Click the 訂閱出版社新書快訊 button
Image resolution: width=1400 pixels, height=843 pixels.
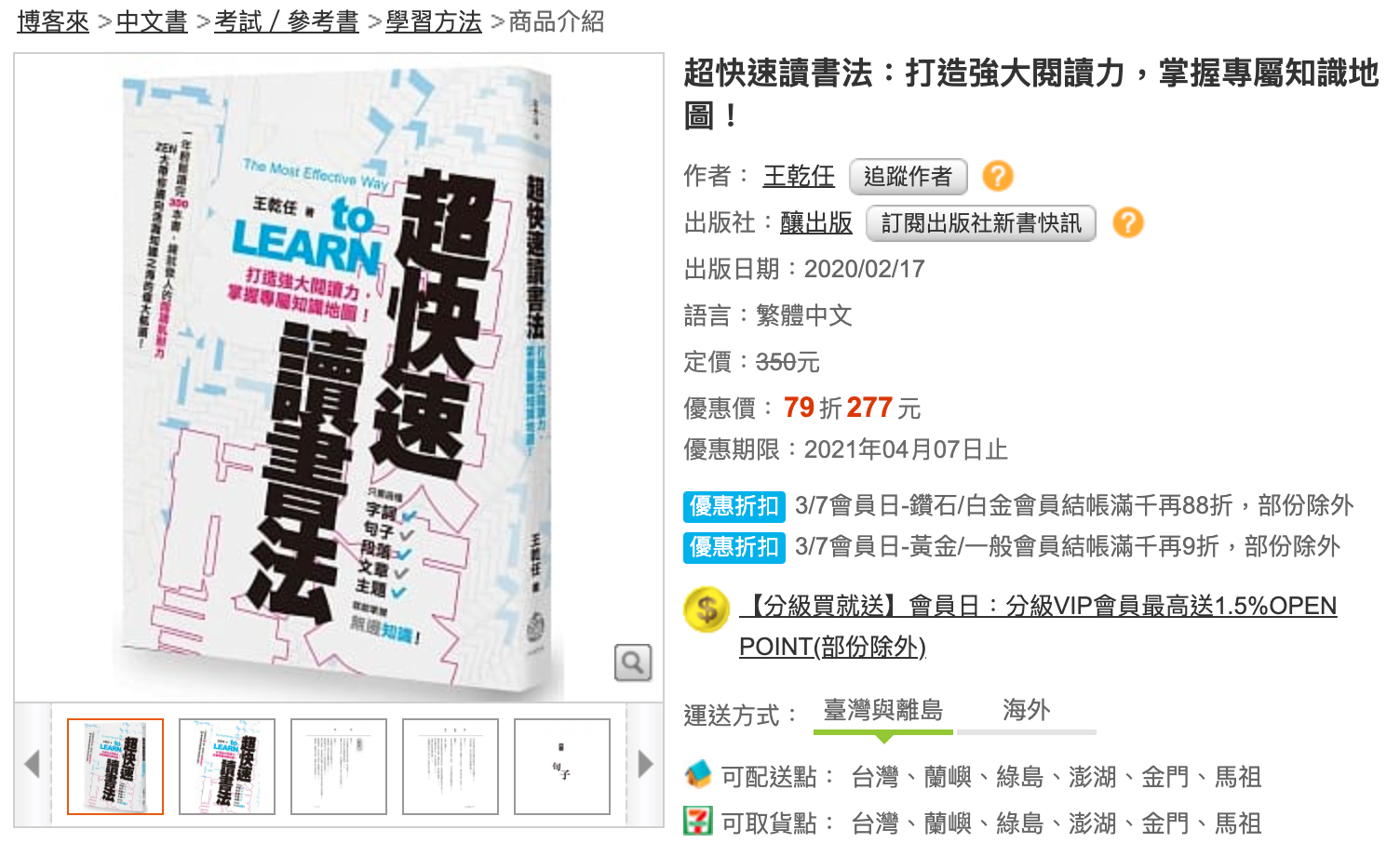[981, 223]
